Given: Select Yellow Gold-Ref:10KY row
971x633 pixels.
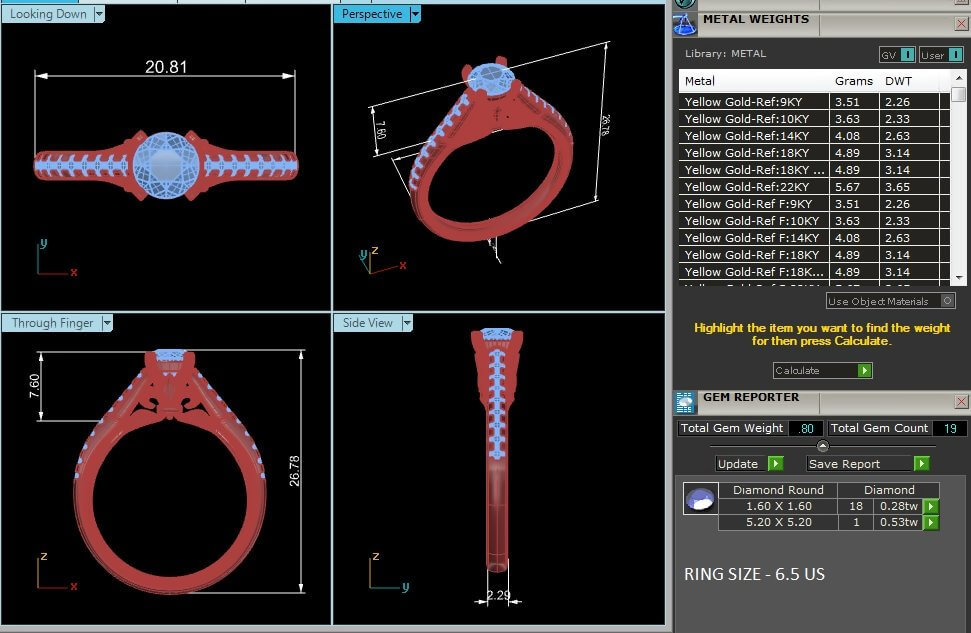Looking at the screenshot, I should click(x=814, y=119).
